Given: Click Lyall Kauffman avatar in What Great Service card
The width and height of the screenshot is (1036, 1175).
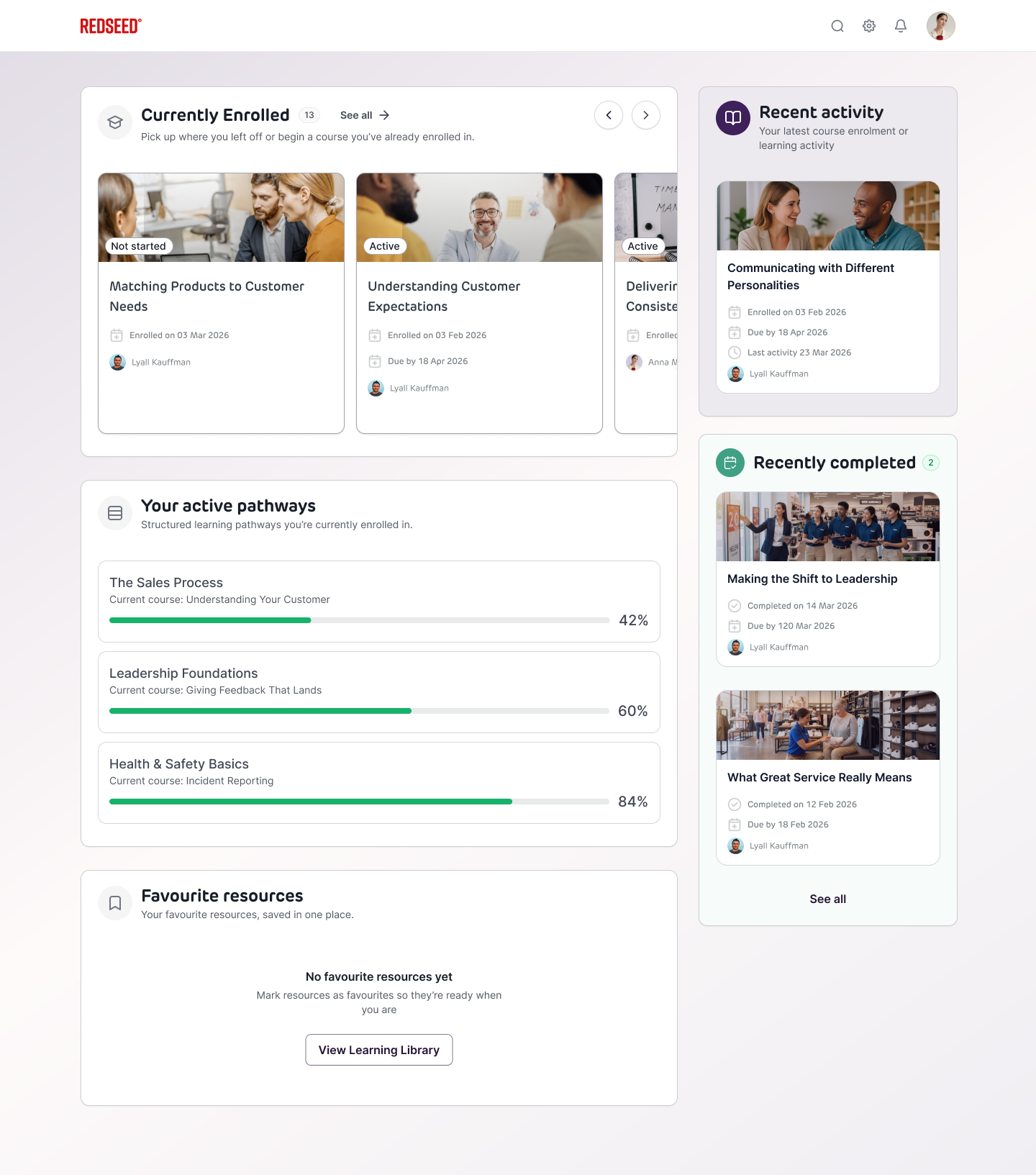Looking at the screenshot, I should (736, 845).
